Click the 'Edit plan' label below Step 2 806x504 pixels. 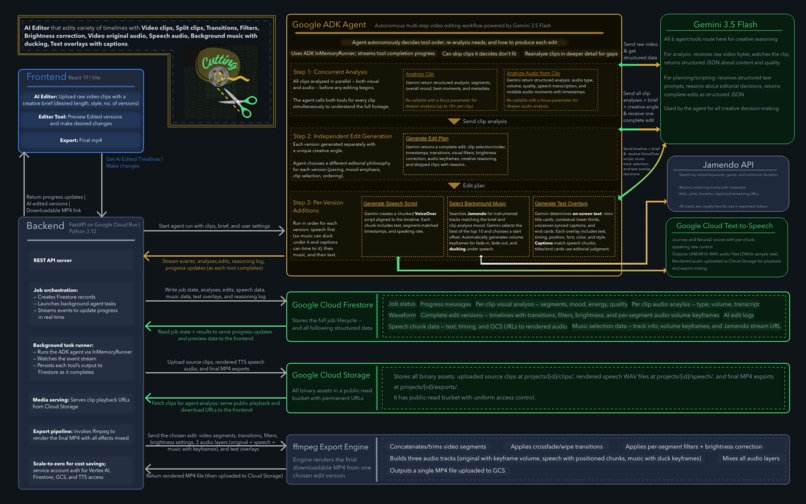pos(473,186)
